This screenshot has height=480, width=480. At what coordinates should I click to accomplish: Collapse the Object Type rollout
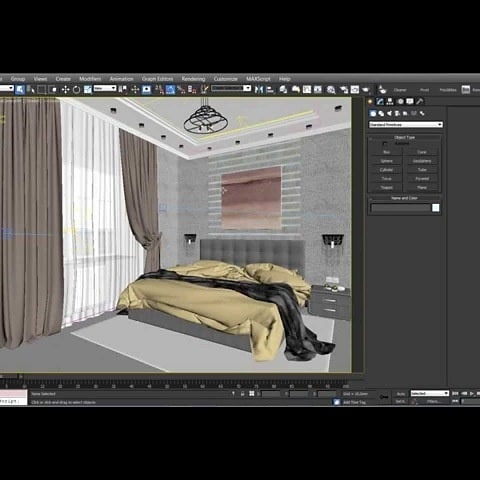pos(404,137)
